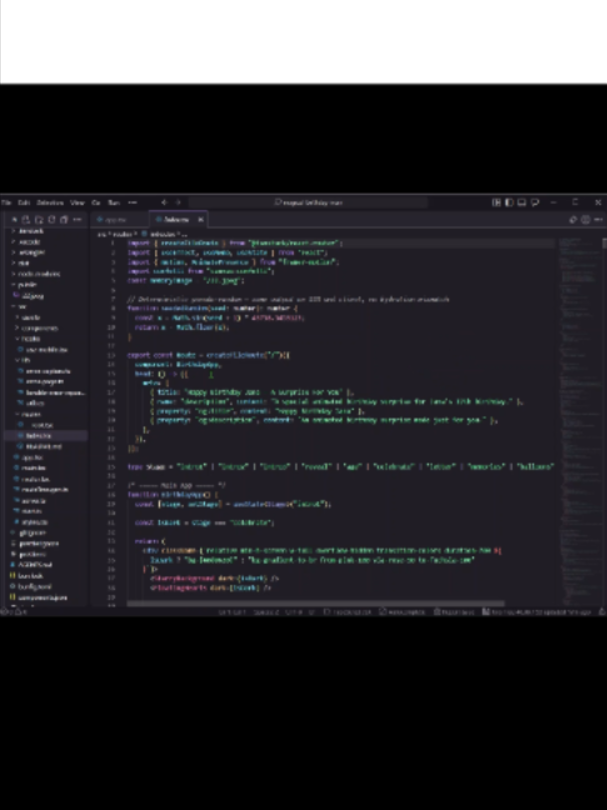Click the editor layout icon left of sidebar toggle
This screenshot has height=810, width=607.
496,202
